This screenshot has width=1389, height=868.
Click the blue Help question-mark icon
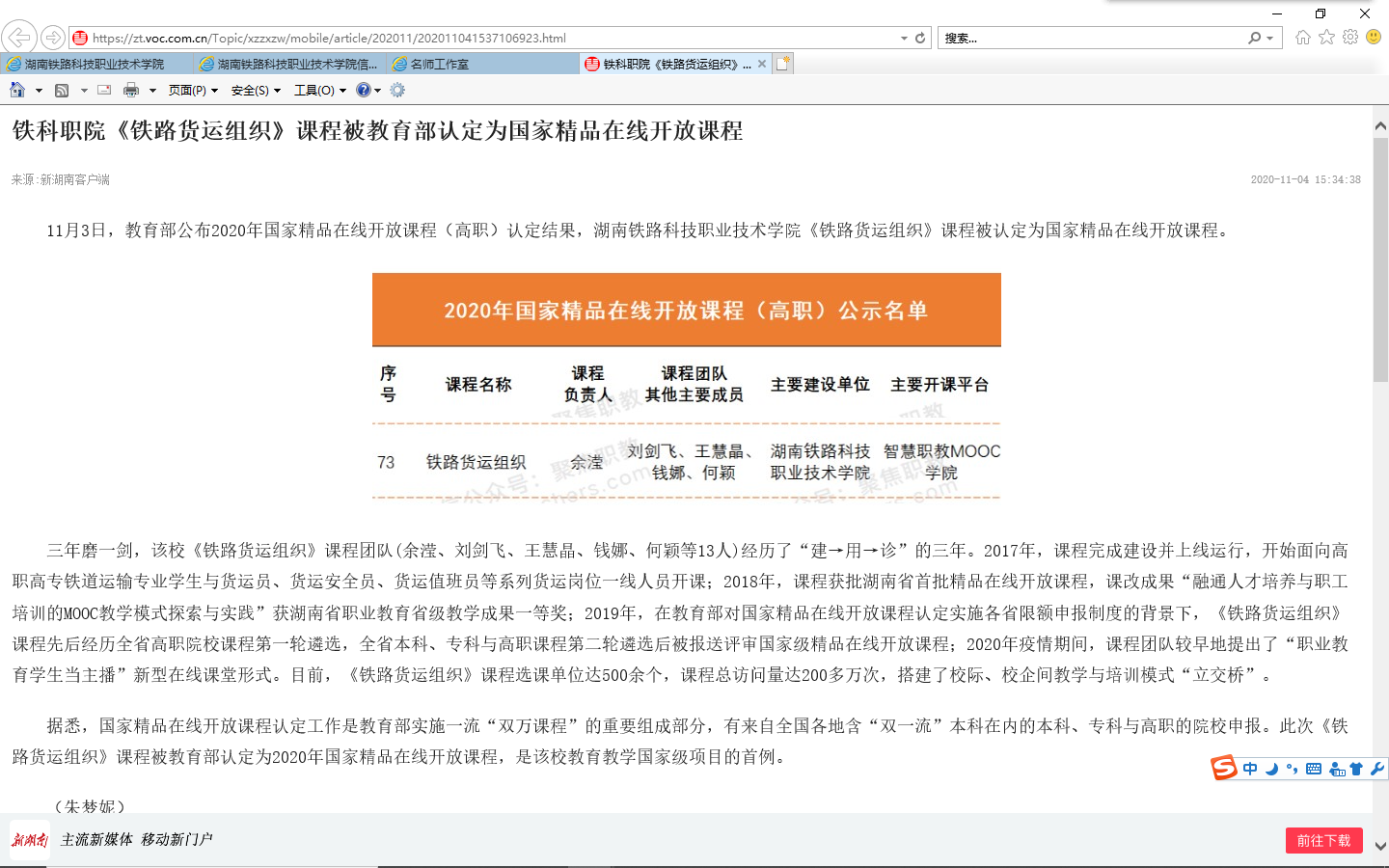[x=363, y=90]
